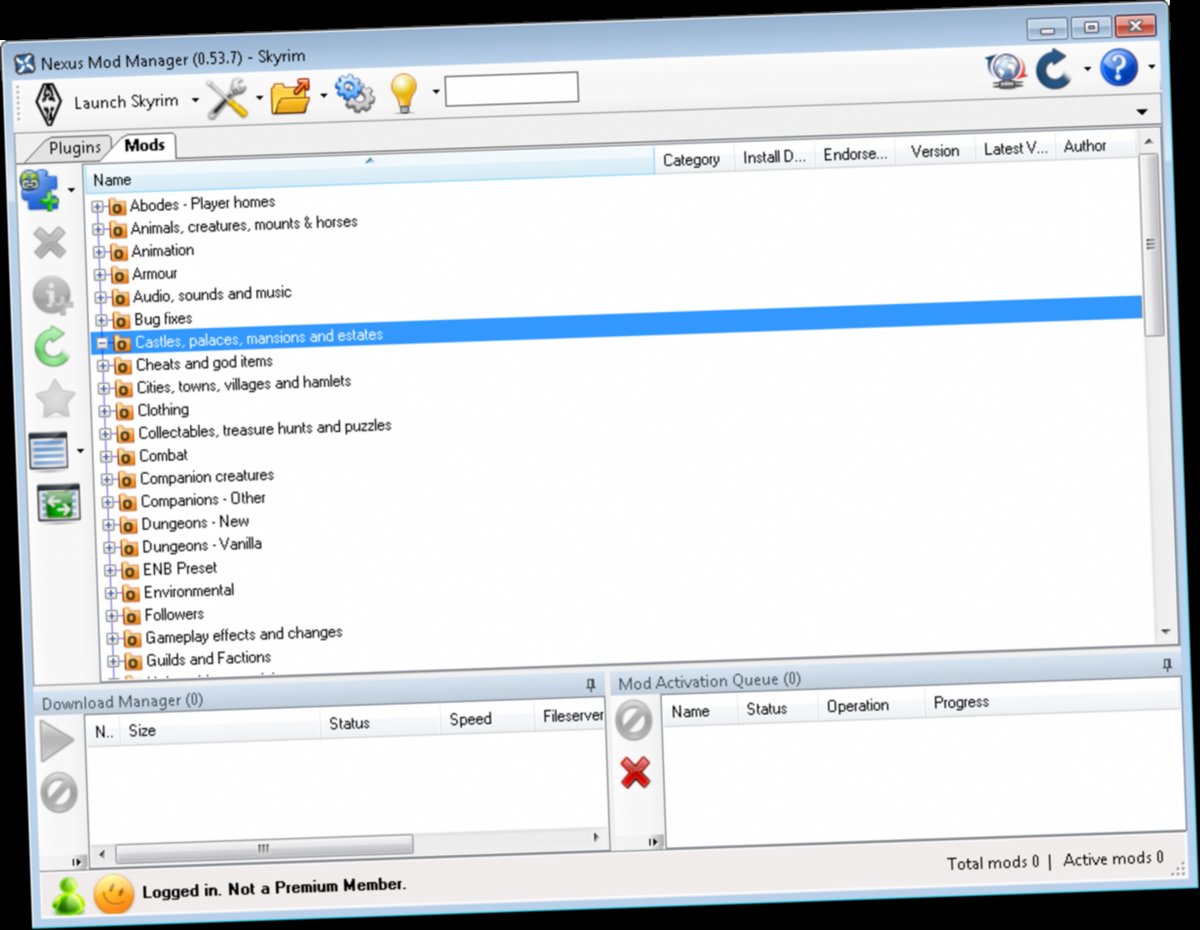
Task: Select Cheats and god items category
Action: click(x=204, y=363)
